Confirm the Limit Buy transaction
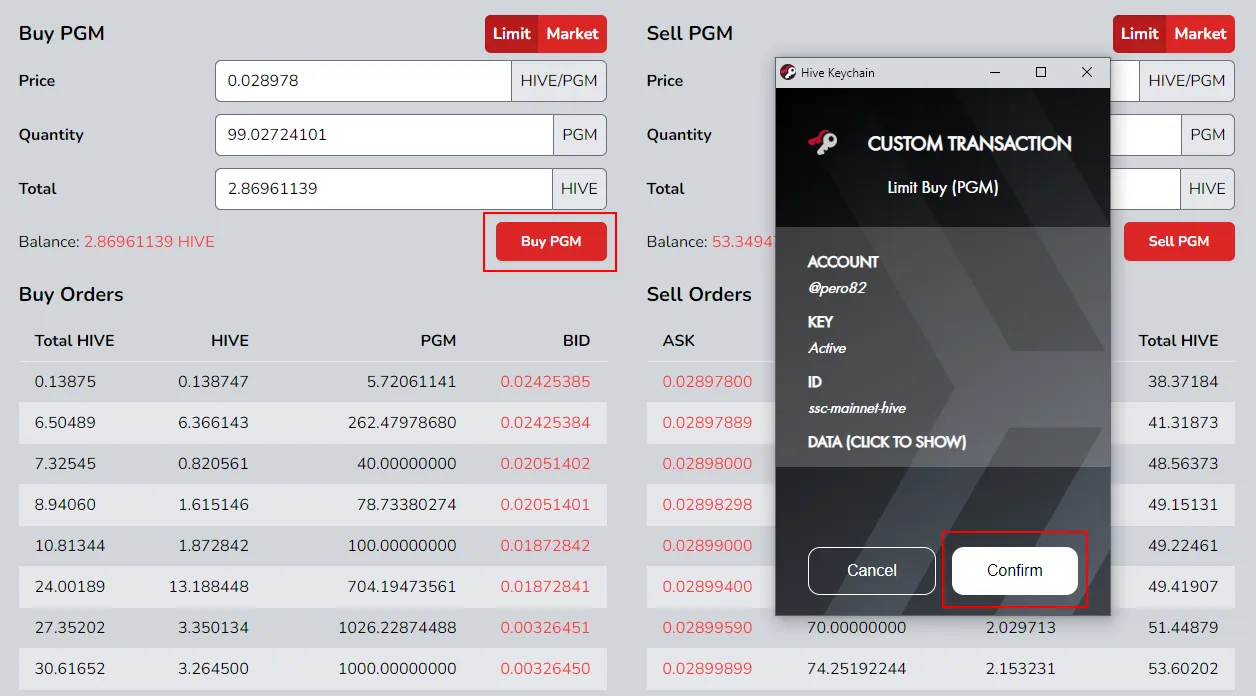1256x696 pixels. (x=1015, y=570)
